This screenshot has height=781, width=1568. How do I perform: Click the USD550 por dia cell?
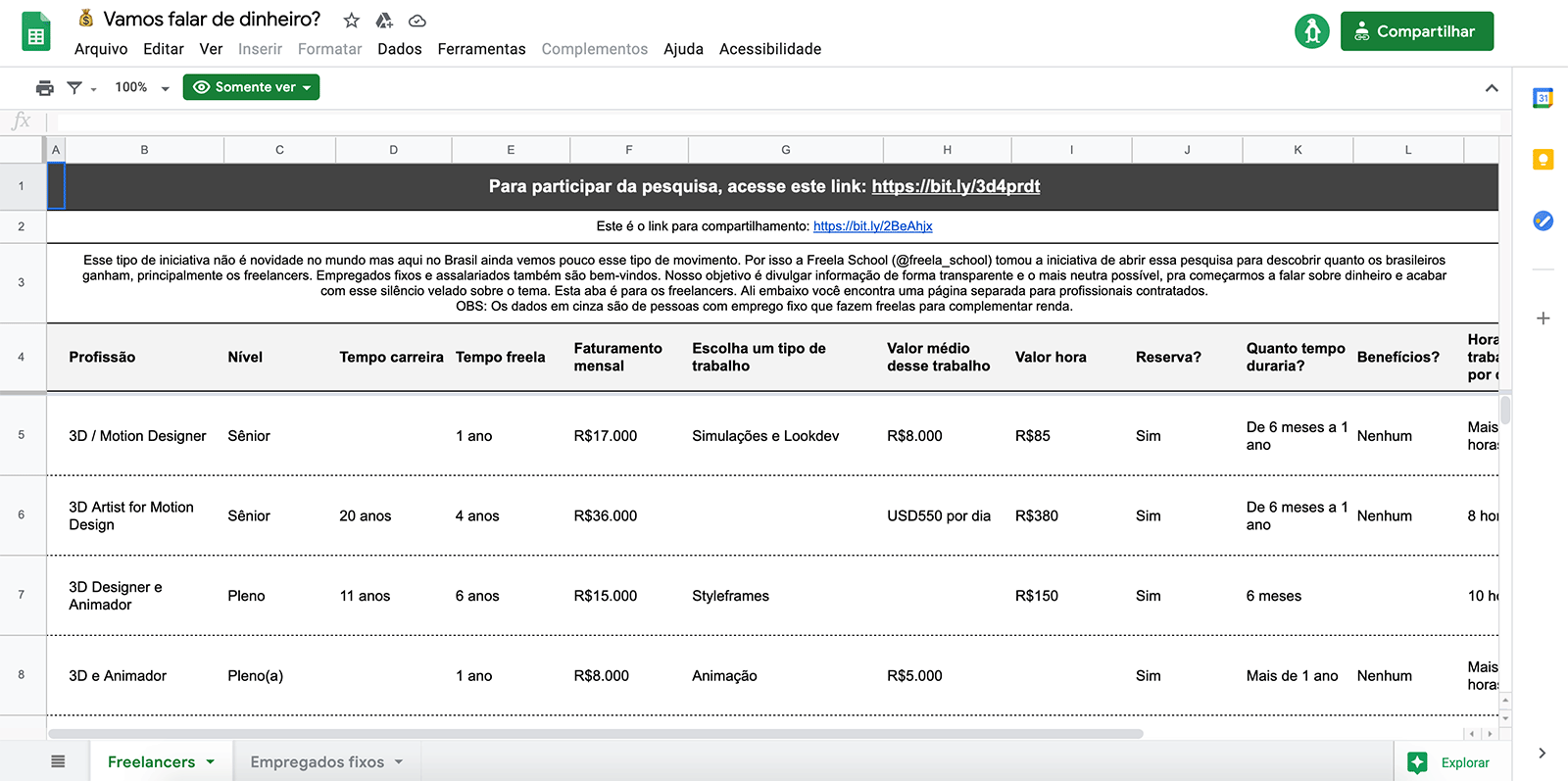947,516
